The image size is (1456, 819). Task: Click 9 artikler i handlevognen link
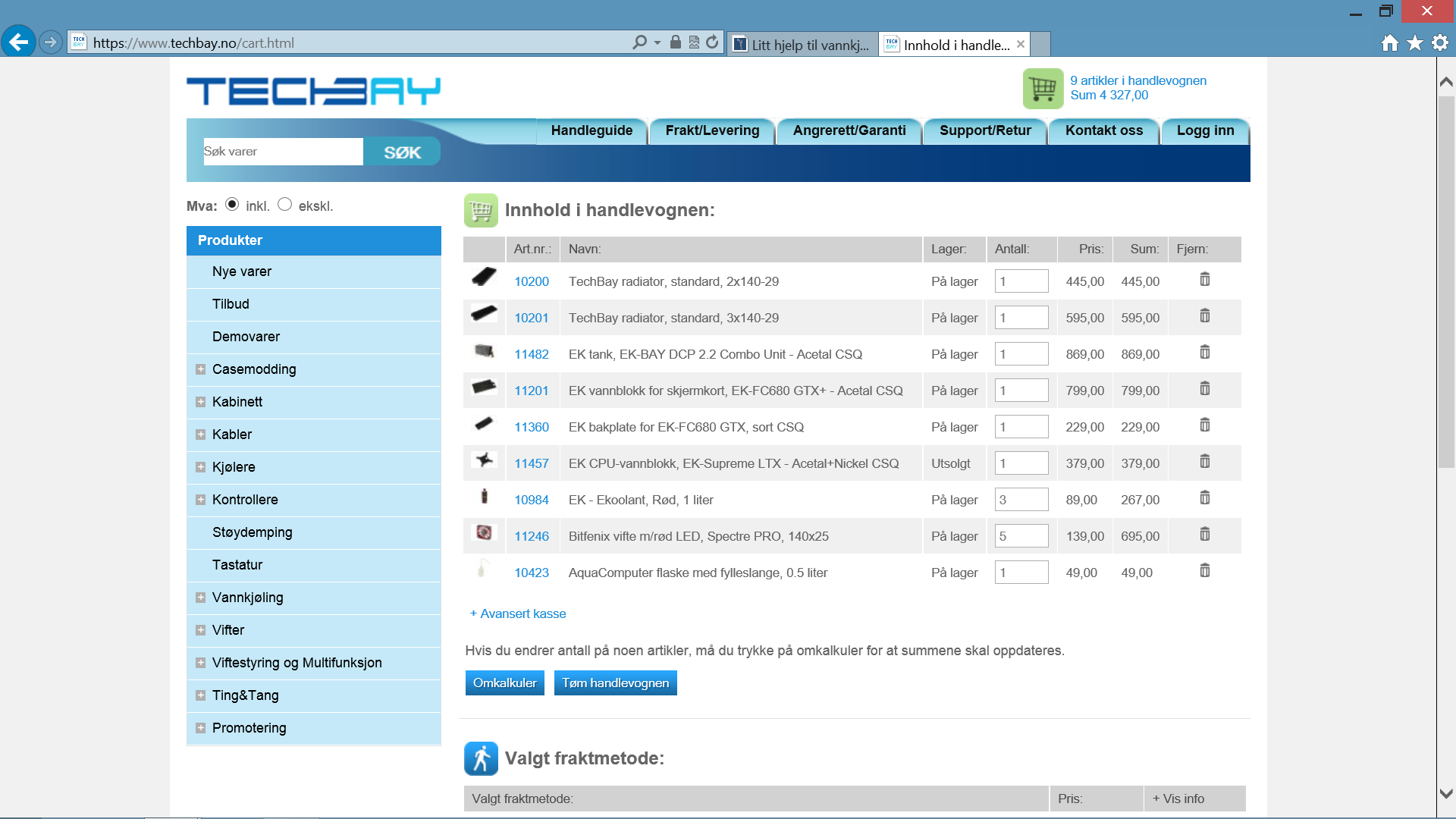(1138, 80)
